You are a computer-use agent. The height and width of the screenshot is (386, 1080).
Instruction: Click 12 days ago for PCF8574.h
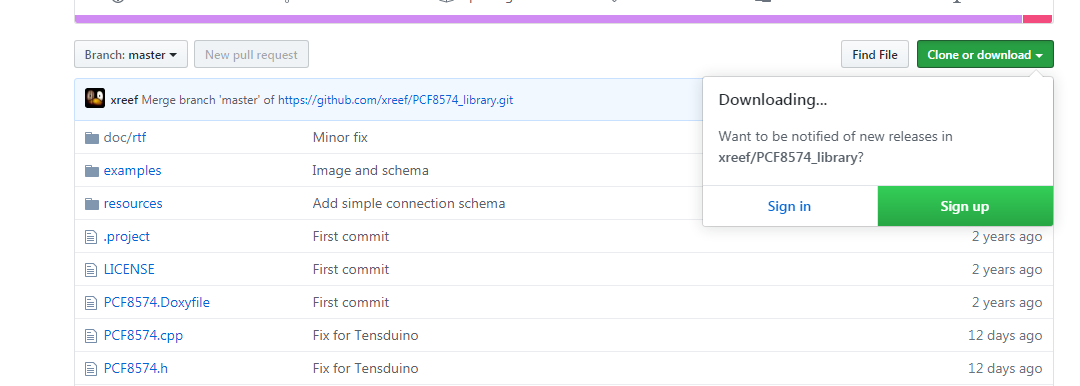[1005, 369]
